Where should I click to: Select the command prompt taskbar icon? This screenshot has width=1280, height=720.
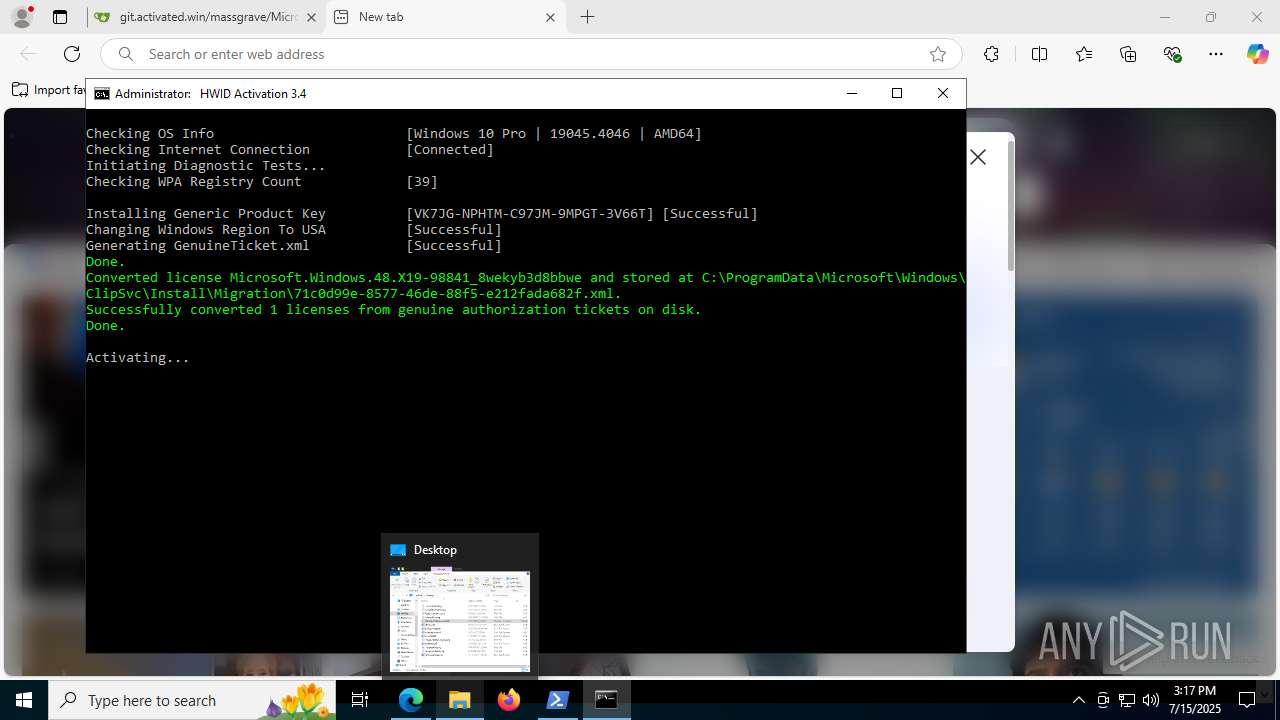tap(606, 700)
